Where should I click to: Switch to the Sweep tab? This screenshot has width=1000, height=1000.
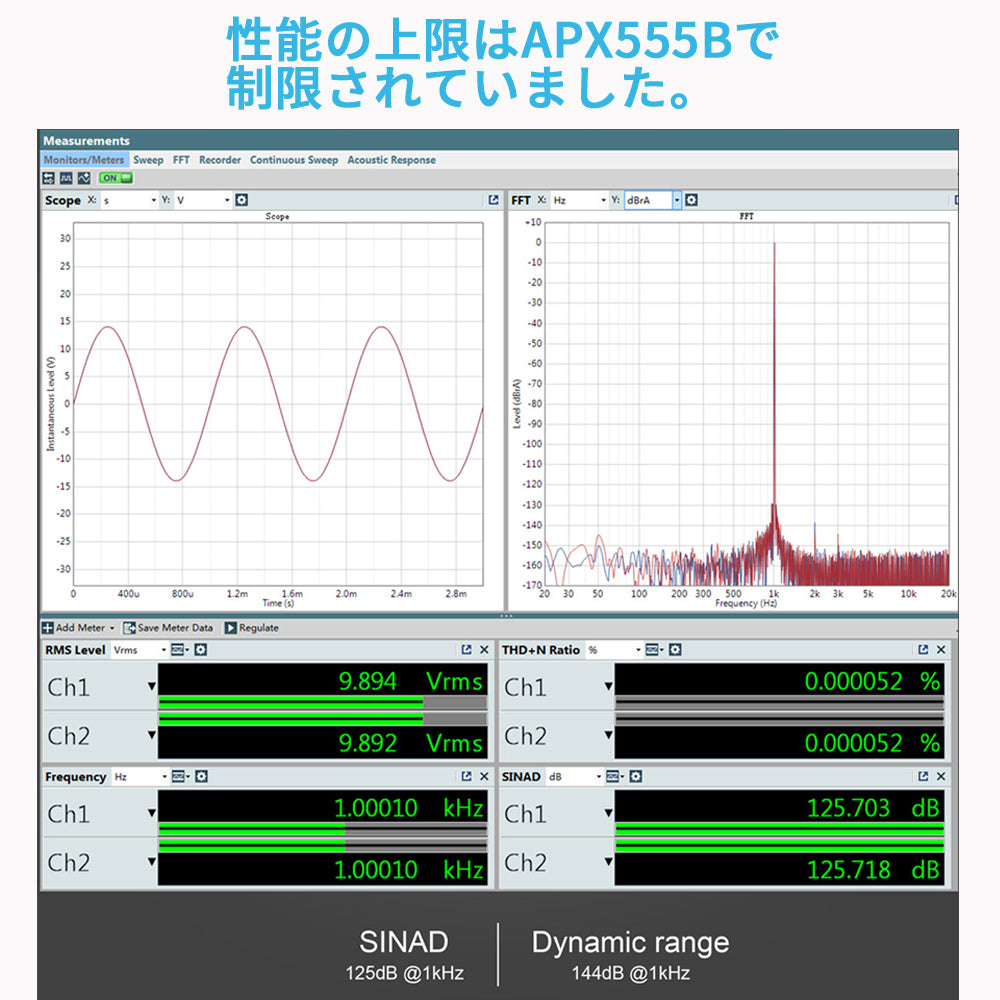(x=148, y=160)
